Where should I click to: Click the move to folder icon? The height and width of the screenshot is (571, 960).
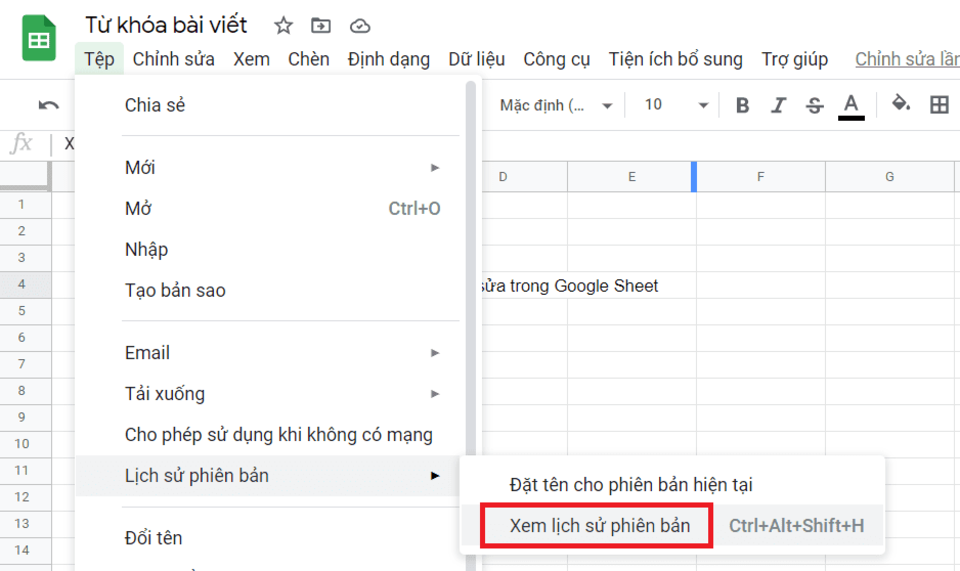click(321, 26)
